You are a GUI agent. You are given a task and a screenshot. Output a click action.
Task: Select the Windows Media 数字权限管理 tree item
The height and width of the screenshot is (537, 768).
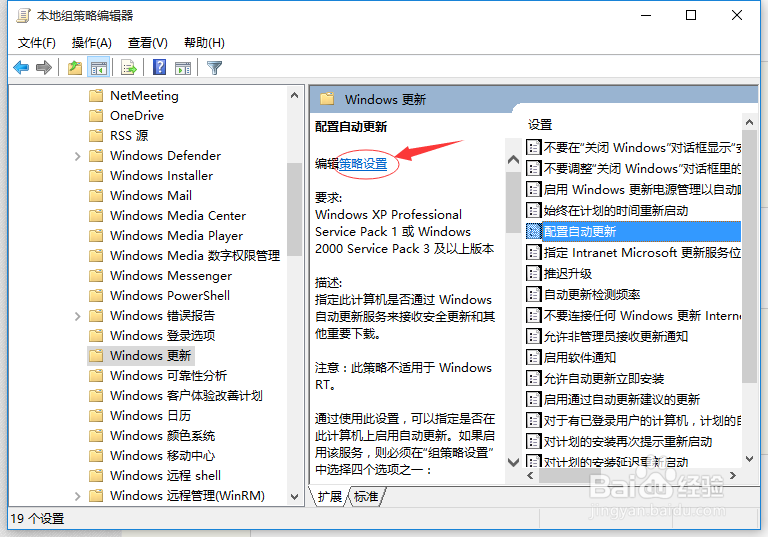(195, 256)
